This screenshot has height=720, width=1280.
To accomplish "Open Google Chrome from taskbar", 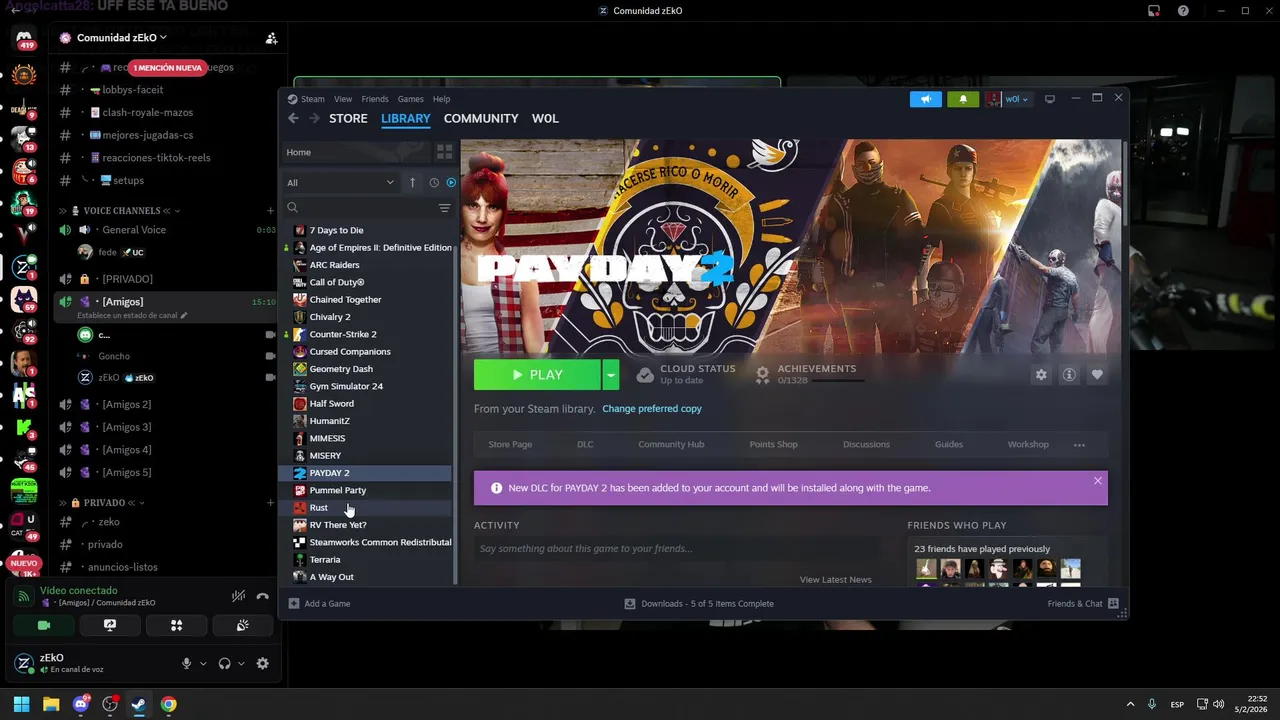I will tap(169, 704).
